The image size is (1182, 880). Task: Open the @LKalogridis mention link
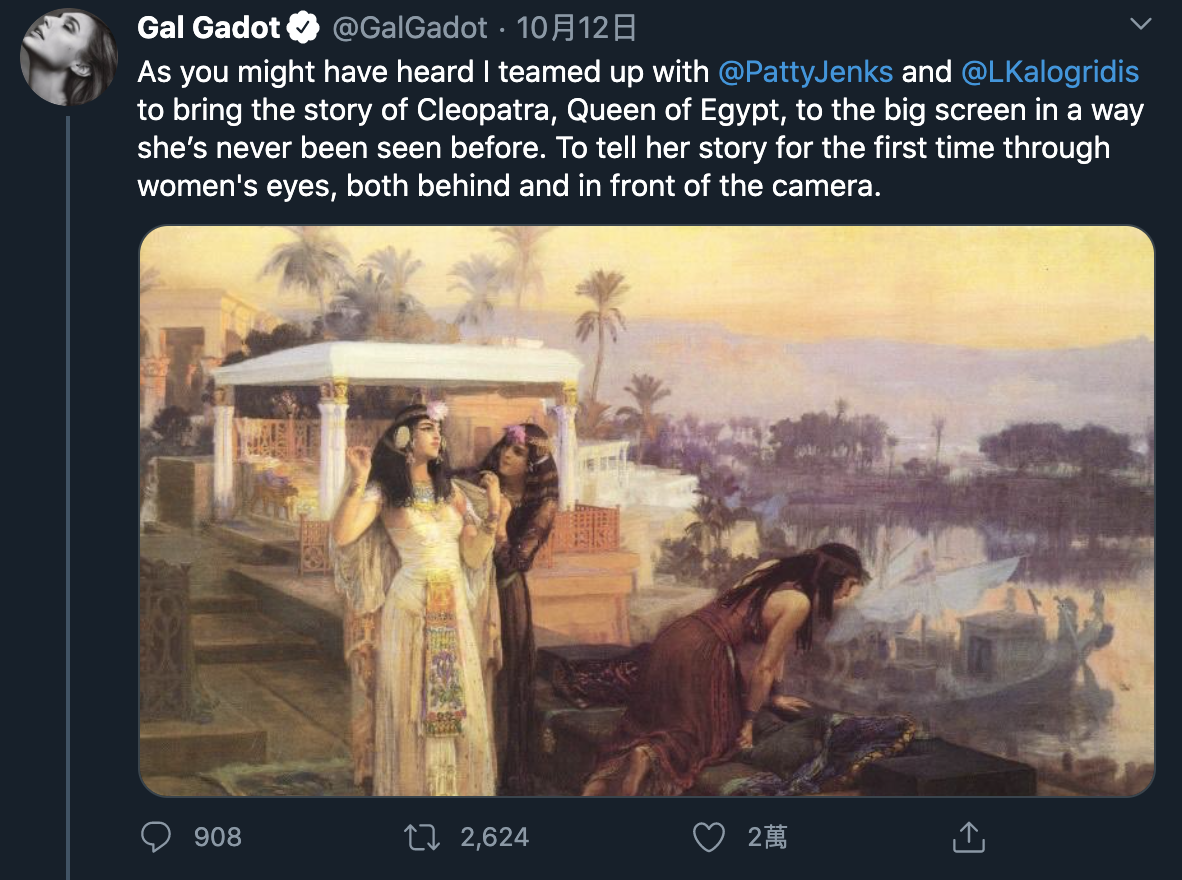pyautogui.click(x=1050, y=73)
